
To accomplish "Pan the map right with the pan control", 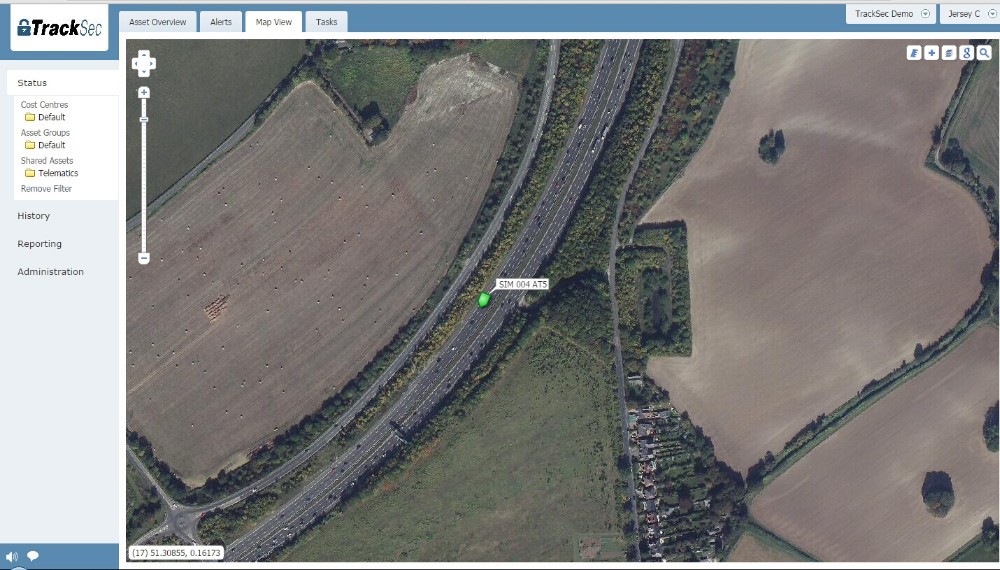I will tap(151, 64).
